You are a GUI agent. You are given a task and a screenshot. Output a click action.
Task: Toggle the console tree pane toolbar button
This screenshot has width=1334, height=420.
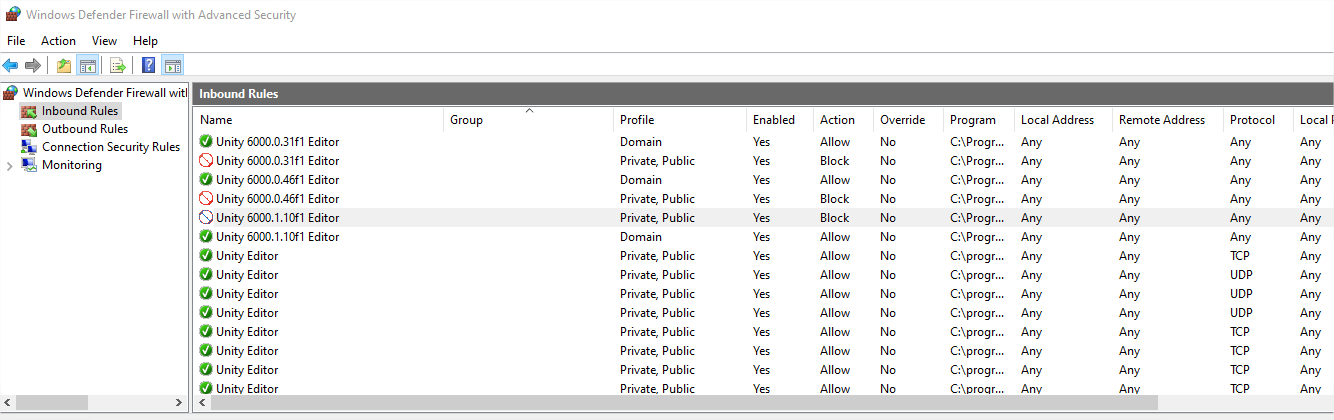point(88,66)
